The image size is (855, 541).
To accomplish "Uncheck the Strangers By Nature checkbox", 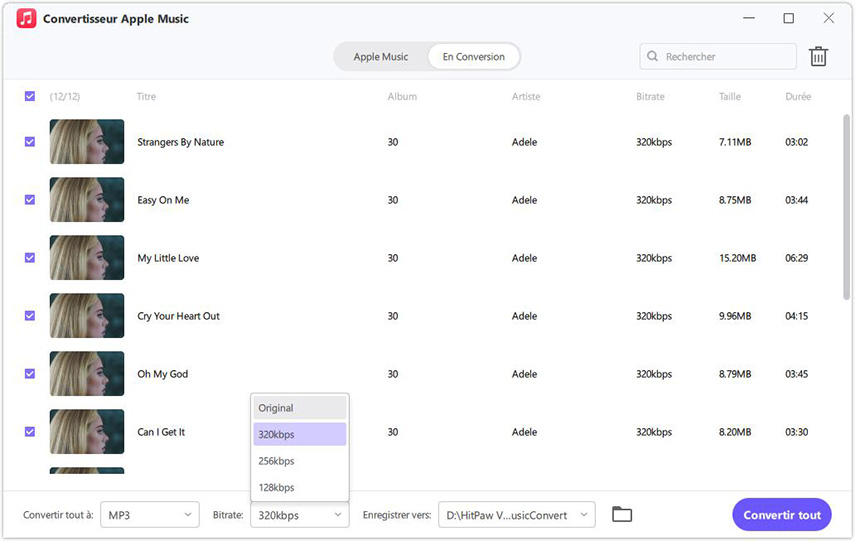I will 30,142.
